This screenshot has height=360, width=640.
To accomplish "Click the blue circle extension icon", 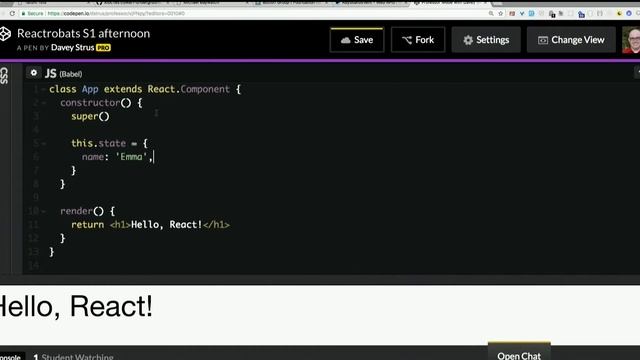I will [629, 13].
